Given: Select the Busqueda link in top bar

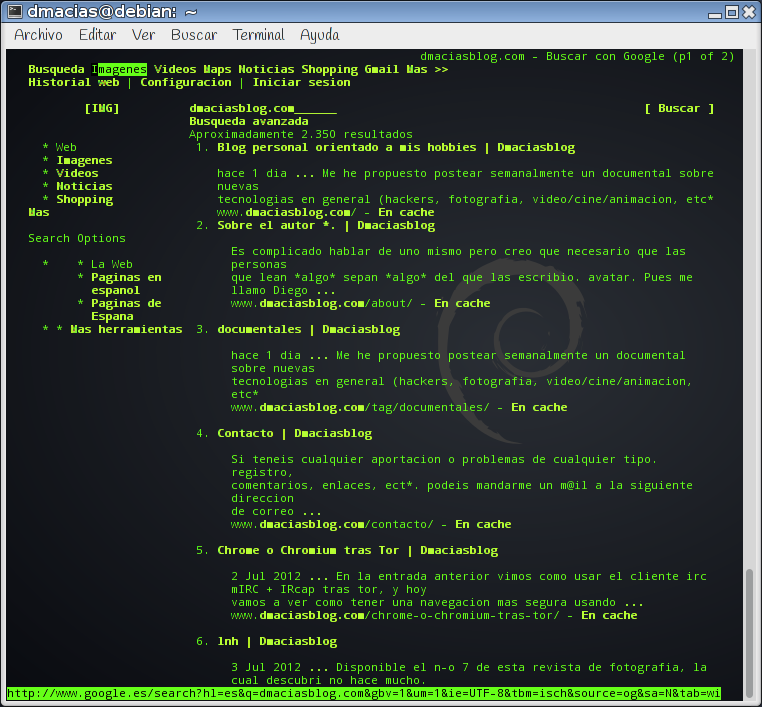Looking at the screenshot, I should pos(56,69).
